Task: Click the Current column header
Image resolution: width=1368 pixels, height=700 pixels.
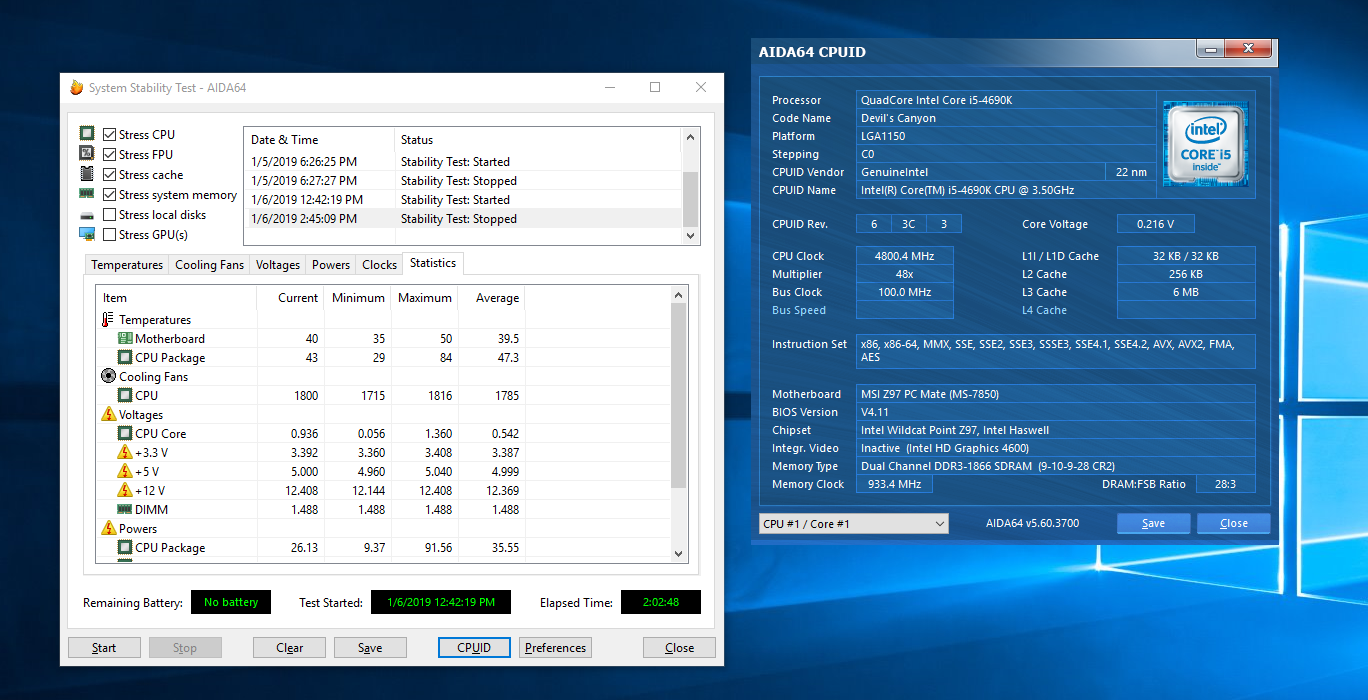Action: (291, 298)
